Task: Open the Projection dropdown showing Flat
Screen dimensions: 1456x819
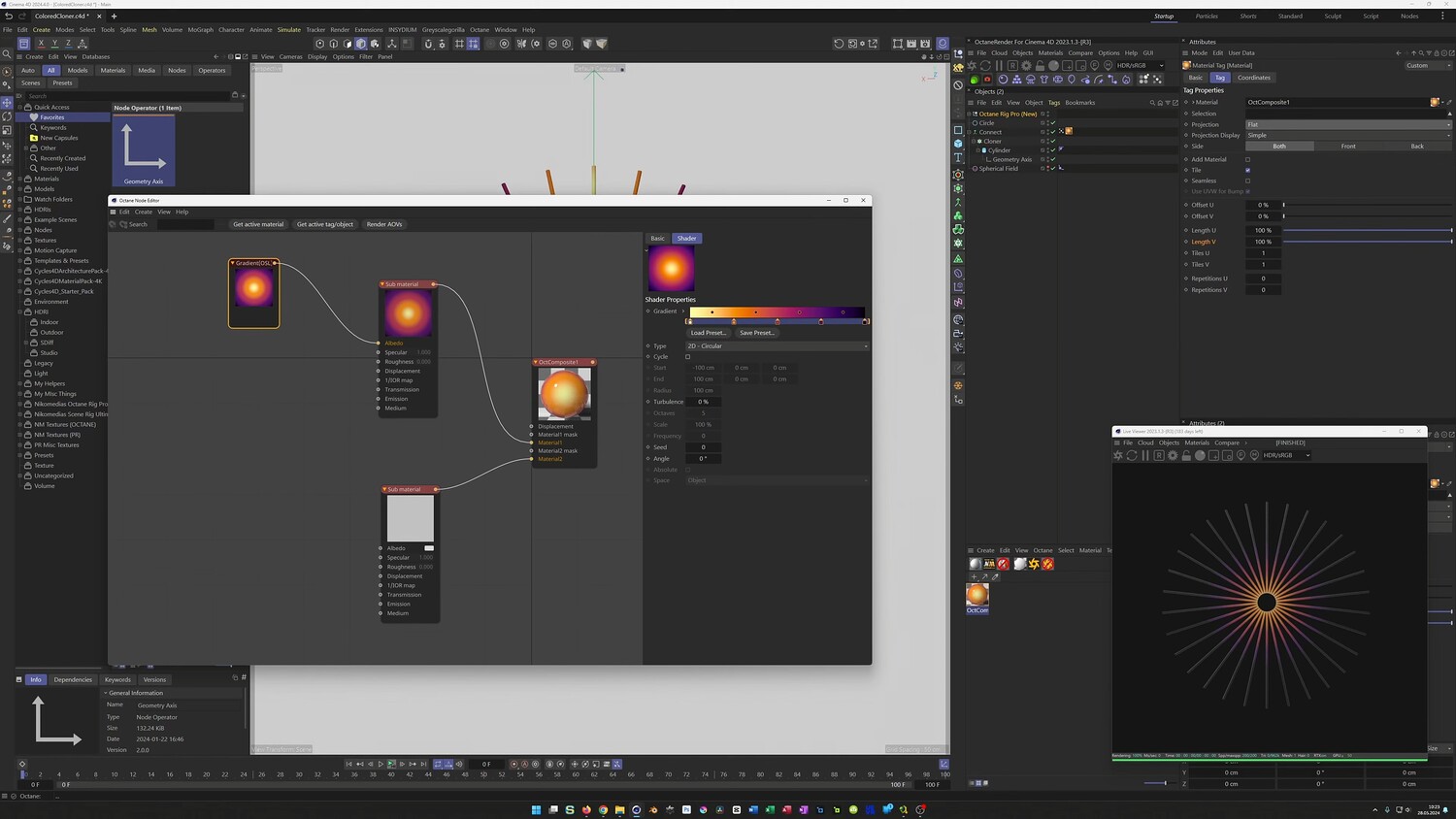Action: coord(1348,124)
